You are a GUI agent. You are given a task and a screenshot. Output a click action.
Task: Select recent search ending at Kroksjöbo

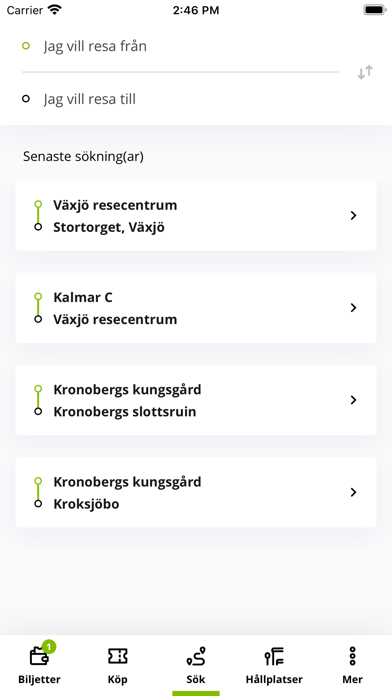click(196, 493)
